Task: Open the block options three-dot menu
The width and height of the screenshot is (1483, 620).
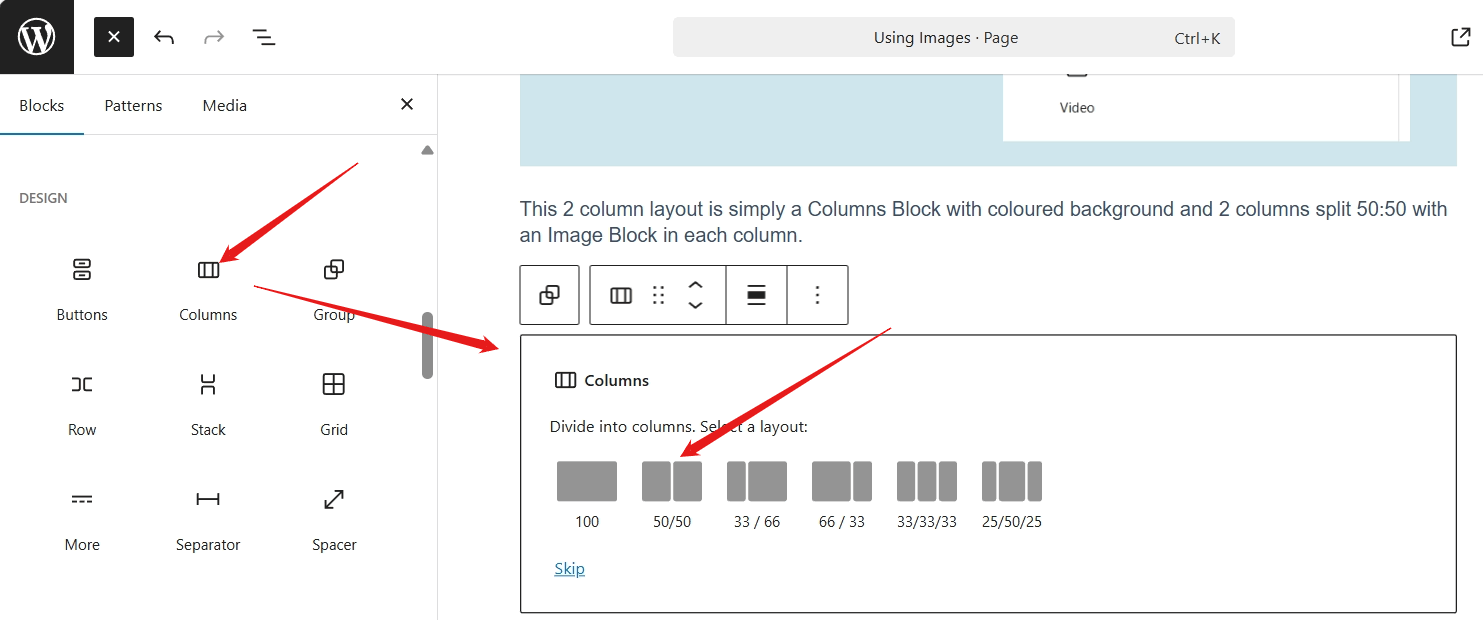Action: pos(817,295)
